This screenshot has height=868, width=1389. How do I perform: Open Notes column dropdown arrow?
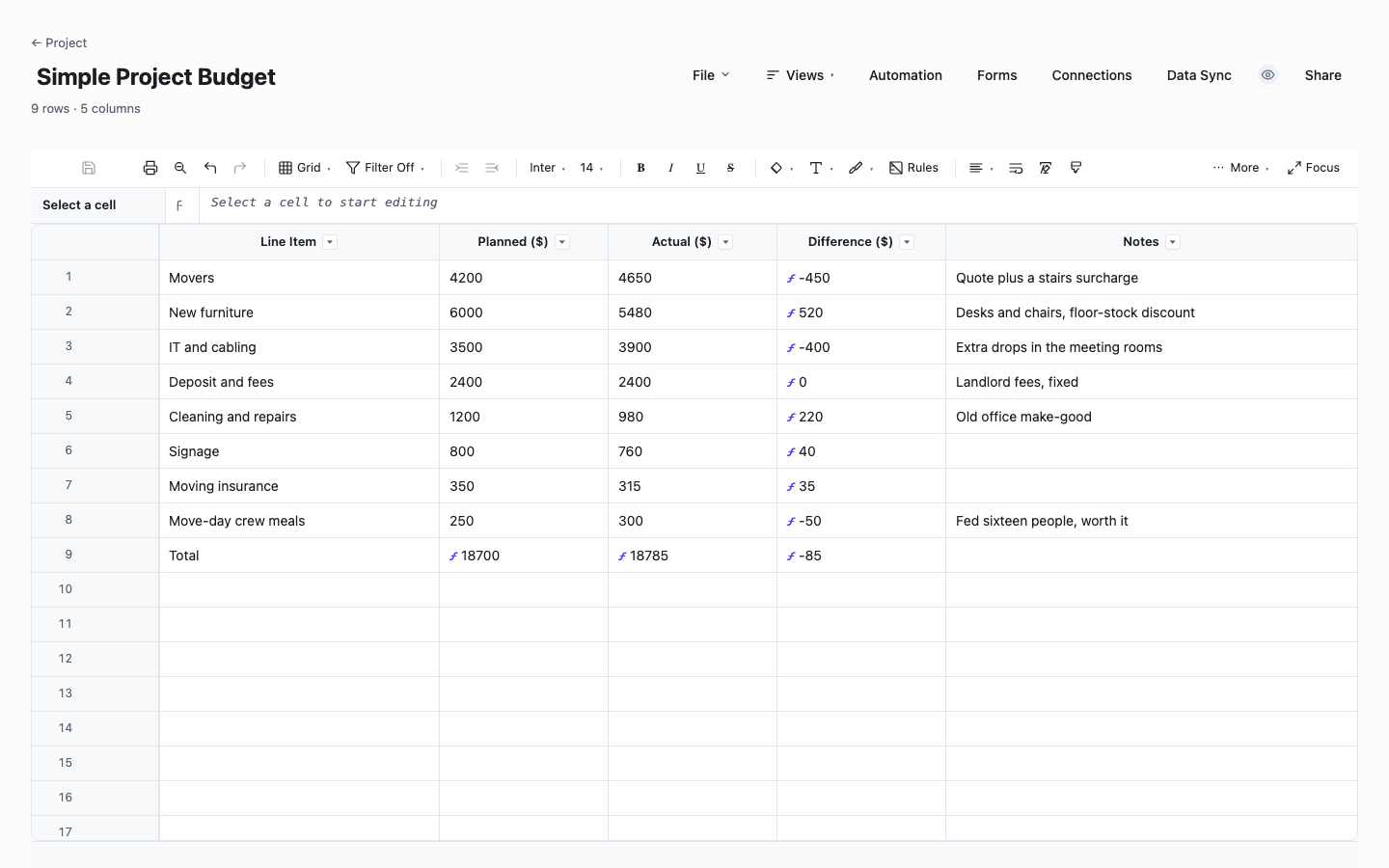(1173, 242)
